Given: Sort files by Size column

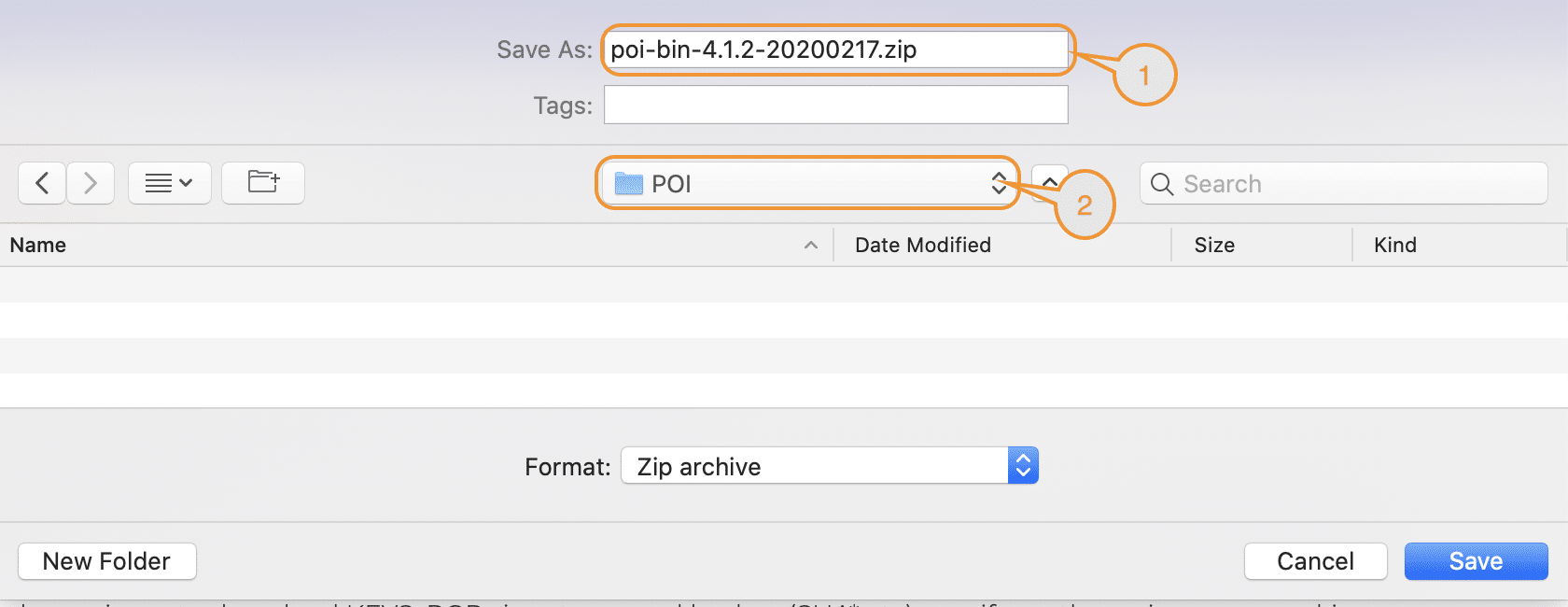Looking at the screenshot, I should (1213, 245).
